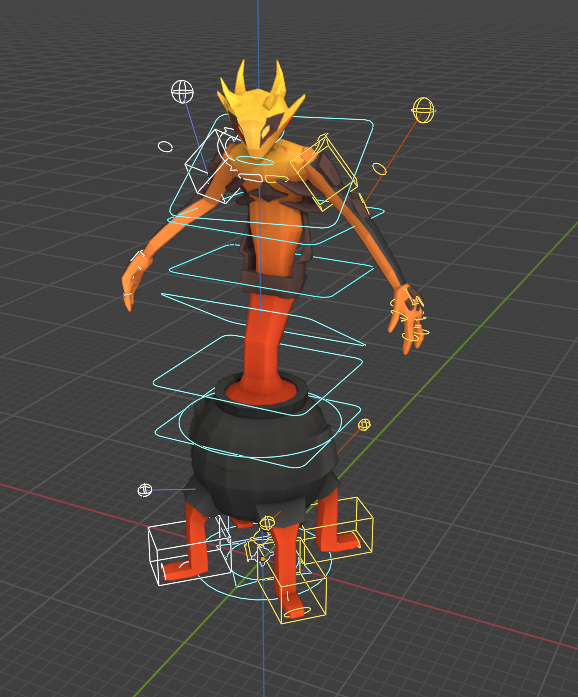The width and height of the screenshot is (578, 697).
Task: Pick the cyan neck ring control
Action: click(254, 160)
